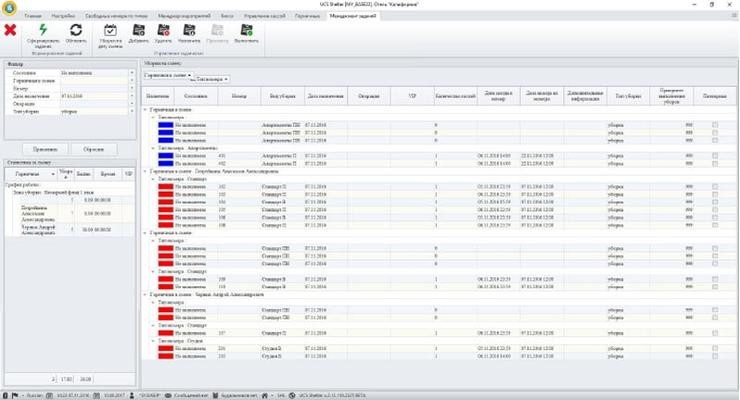Click the green lightning Сформировать задания icon
The height and width of the screenshot is (400, 740).
(x=43, y=31)
